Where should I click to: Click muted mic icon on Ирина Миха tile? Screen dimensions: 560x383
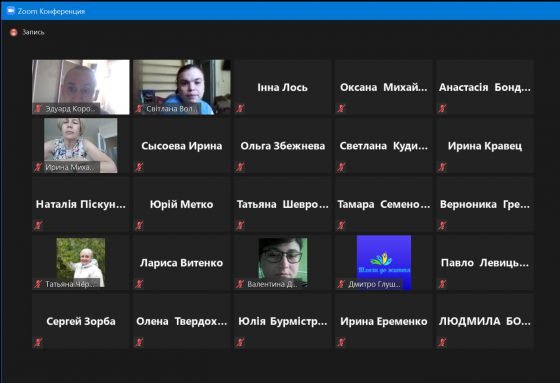(x=38, y=167)
